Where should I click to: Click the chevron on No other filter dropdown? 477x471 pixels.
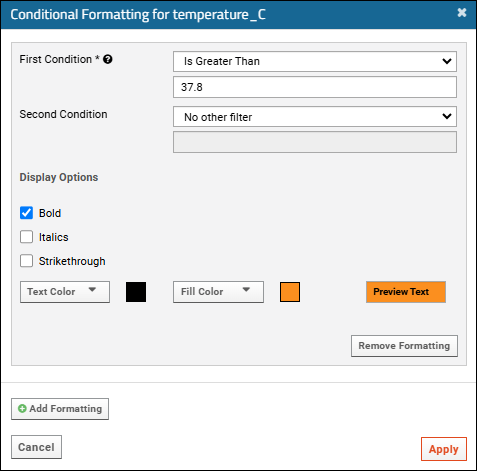coord(447,116)
